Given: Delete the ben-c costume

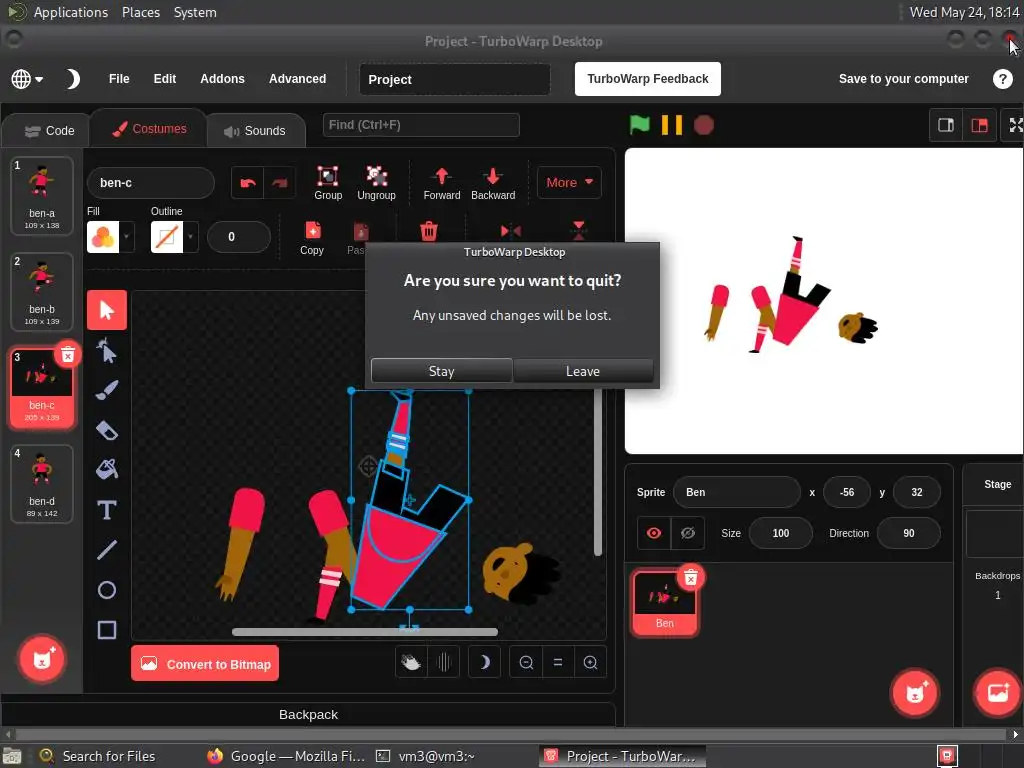Looking at the screenshot, I should coord(67,355).
